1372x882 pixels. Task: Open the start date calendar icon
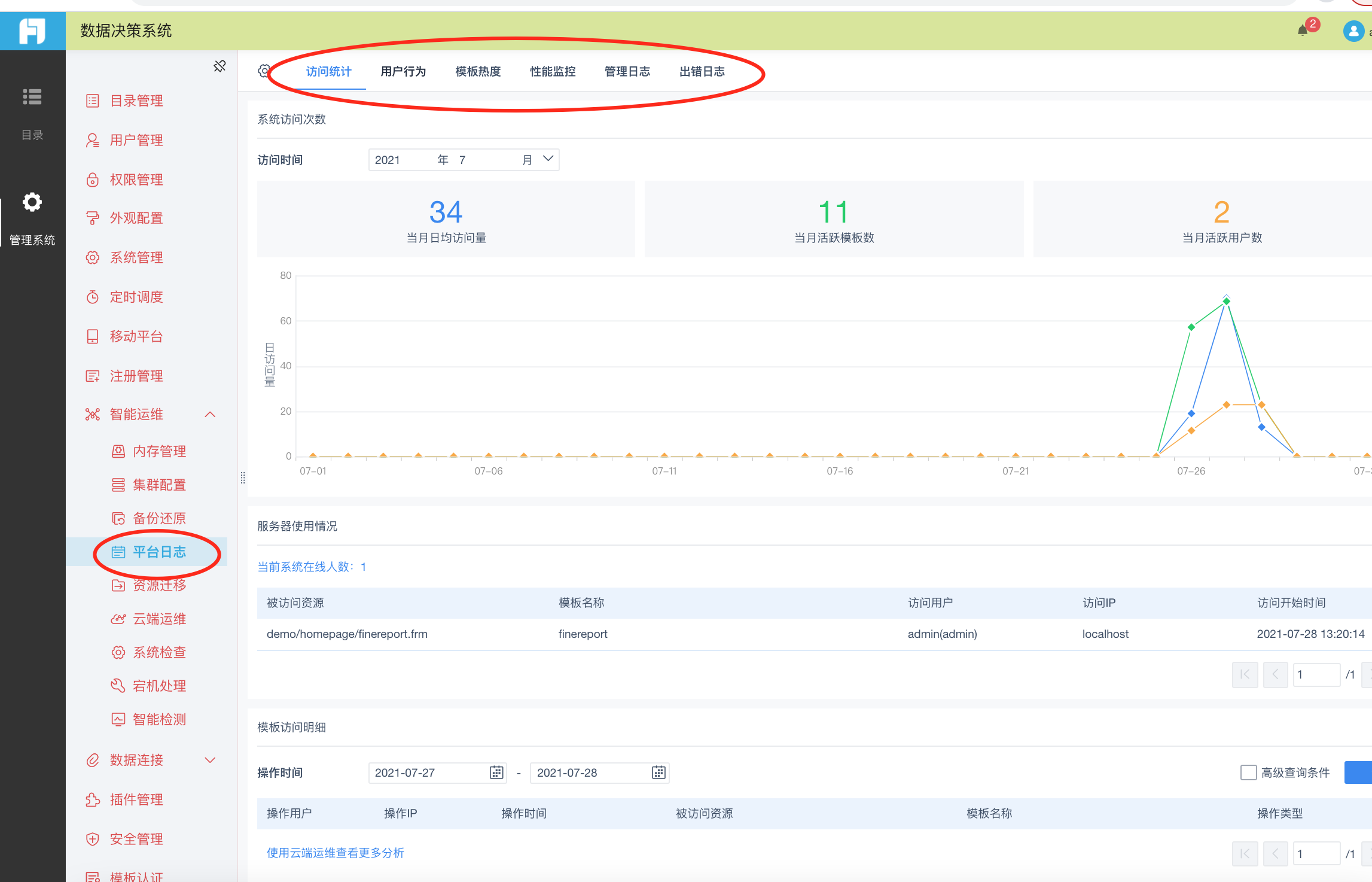tap(496, 772)
